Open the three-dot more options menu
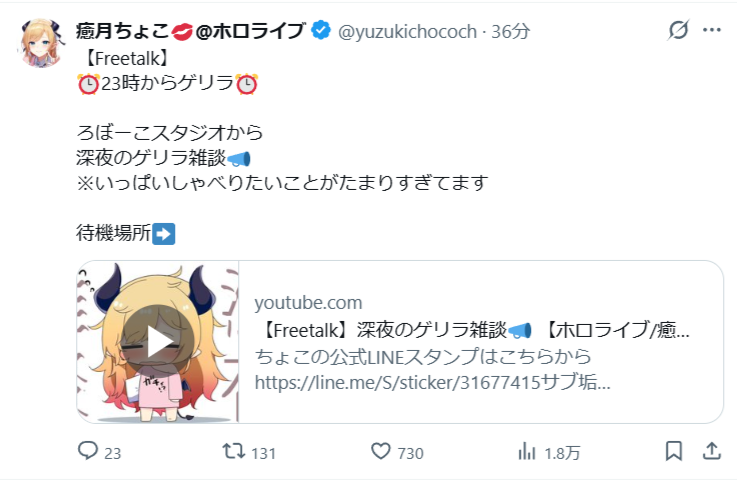Viewport: 737px width, 480px height. (x=712, y=30)
